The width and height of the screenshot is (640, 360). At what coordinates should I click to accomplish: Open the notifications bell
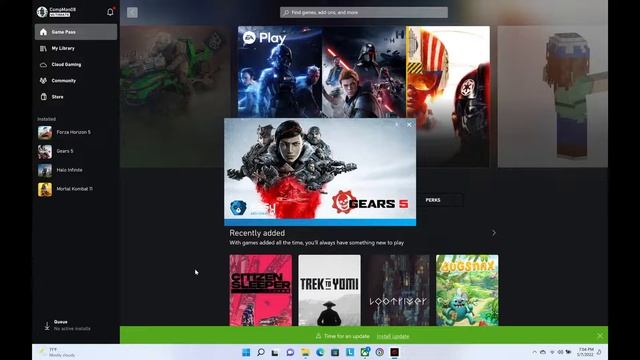(x=110, y=12)
